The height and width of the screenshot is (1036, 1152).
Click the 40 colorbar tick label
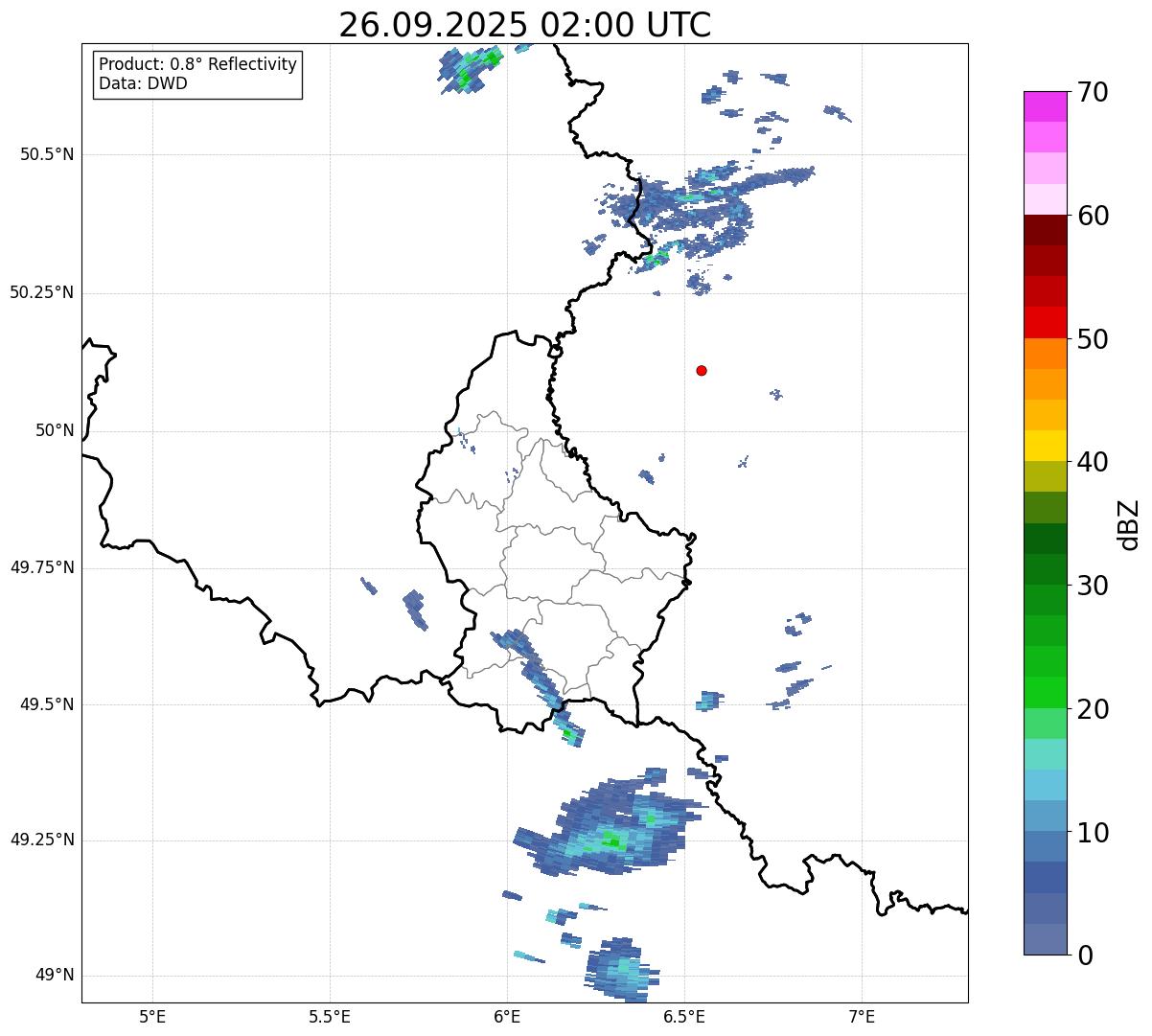[x=1093, y=462]
